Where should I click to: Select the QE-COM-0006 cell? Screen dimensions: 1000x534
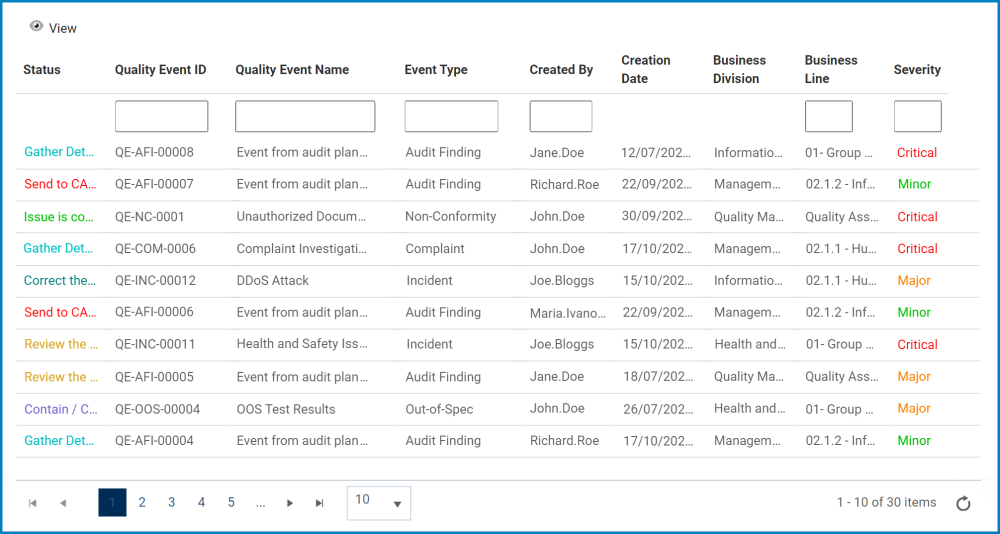coord(156,248)
